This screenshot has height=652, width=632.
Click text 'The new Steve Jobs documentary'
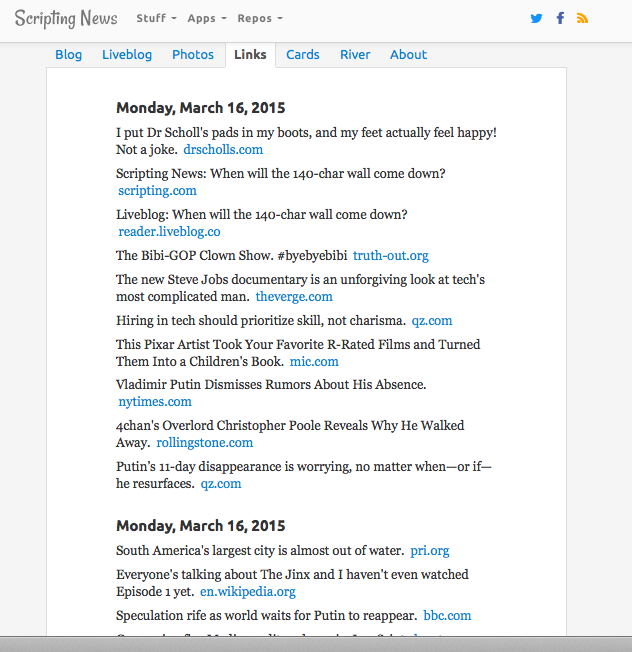pyautogui.click(x=212, y=280)
